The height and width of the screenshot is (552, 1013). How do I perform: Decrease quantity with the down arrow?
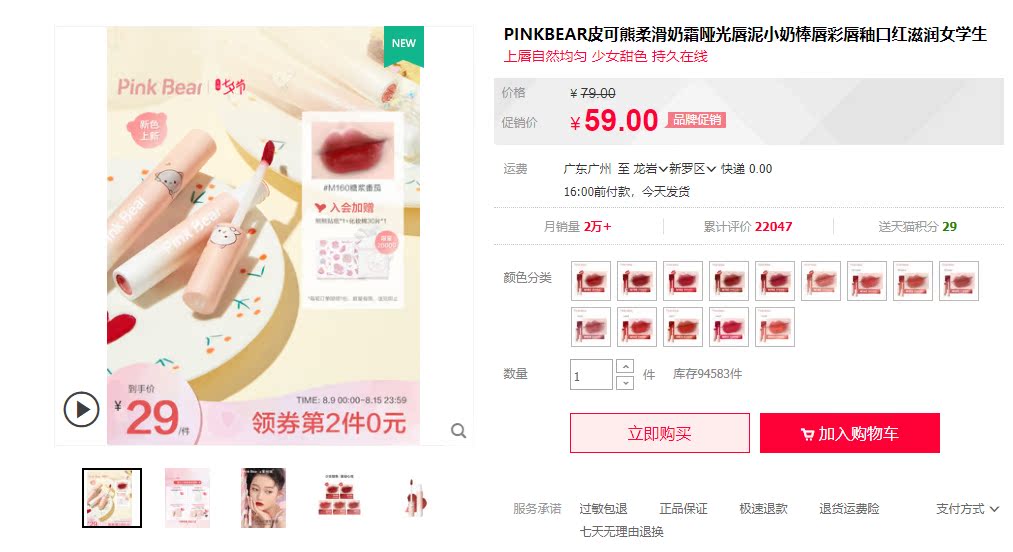click(x=625, y=383)
